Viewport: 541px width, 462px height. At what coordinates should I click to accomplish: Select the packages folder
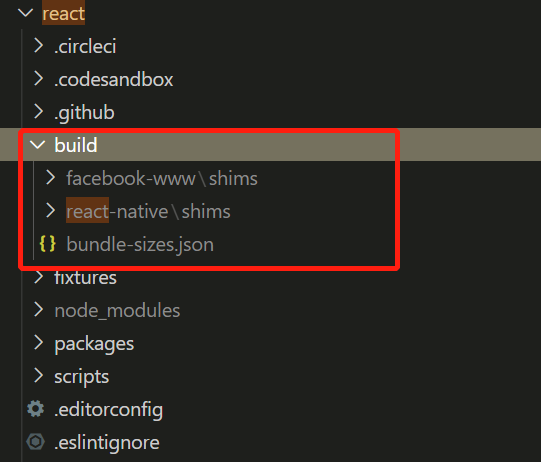coord(94,344)
